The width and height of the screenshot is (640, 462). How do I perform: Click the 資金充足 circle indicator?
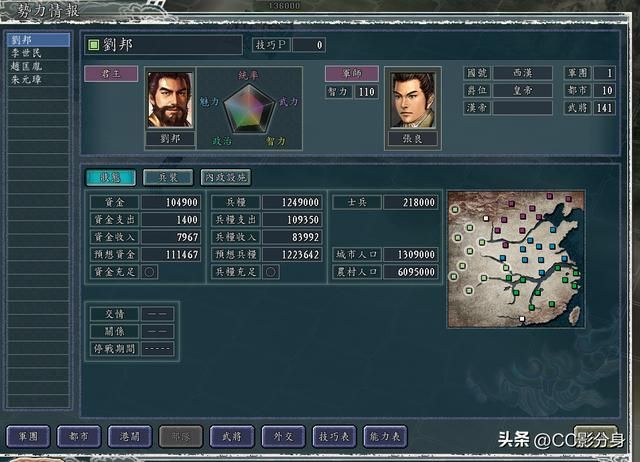[149, 272]
